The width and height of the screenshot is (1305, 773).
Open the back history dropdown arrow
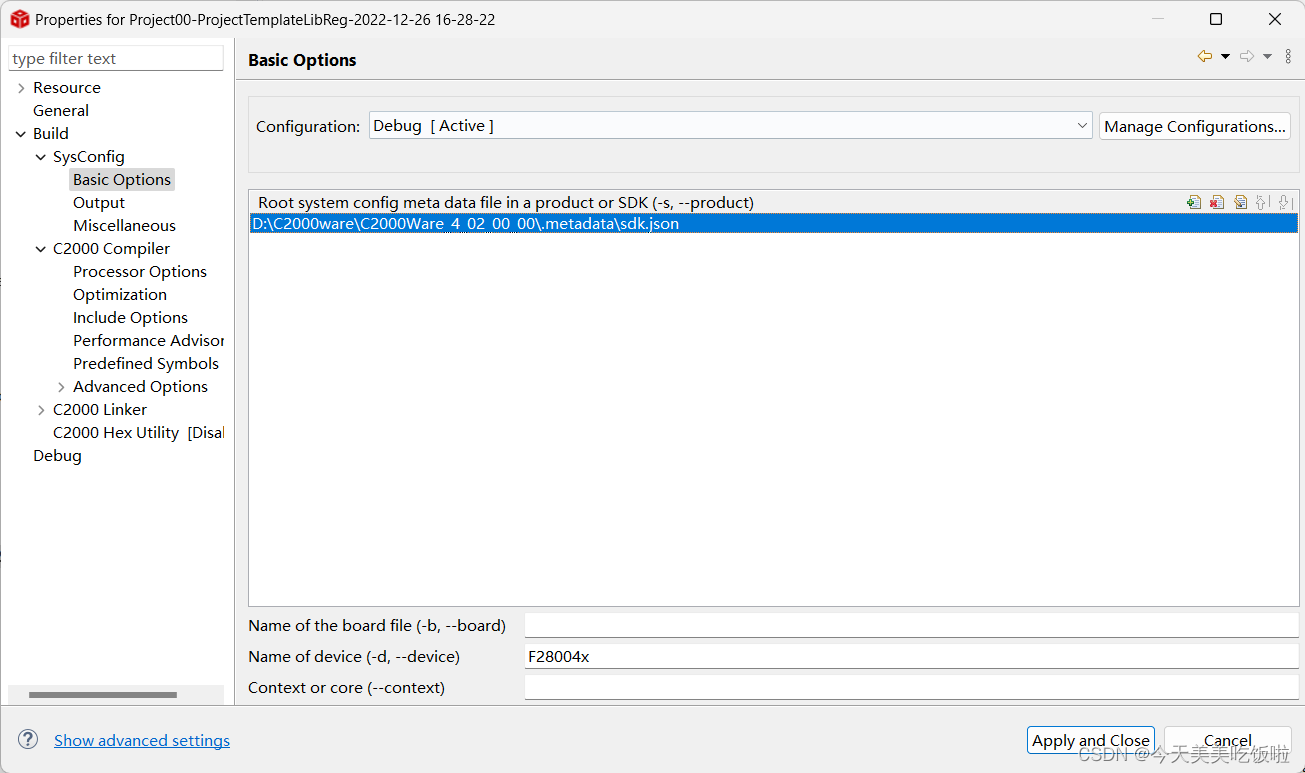1225,57
